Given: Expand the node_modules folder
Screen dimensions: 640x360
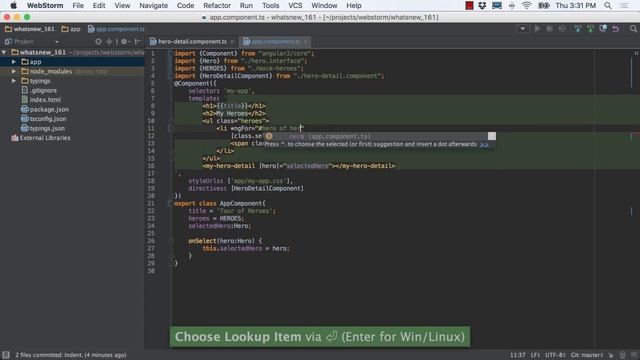Looking at the screenshot, I should tap(14, 71).
